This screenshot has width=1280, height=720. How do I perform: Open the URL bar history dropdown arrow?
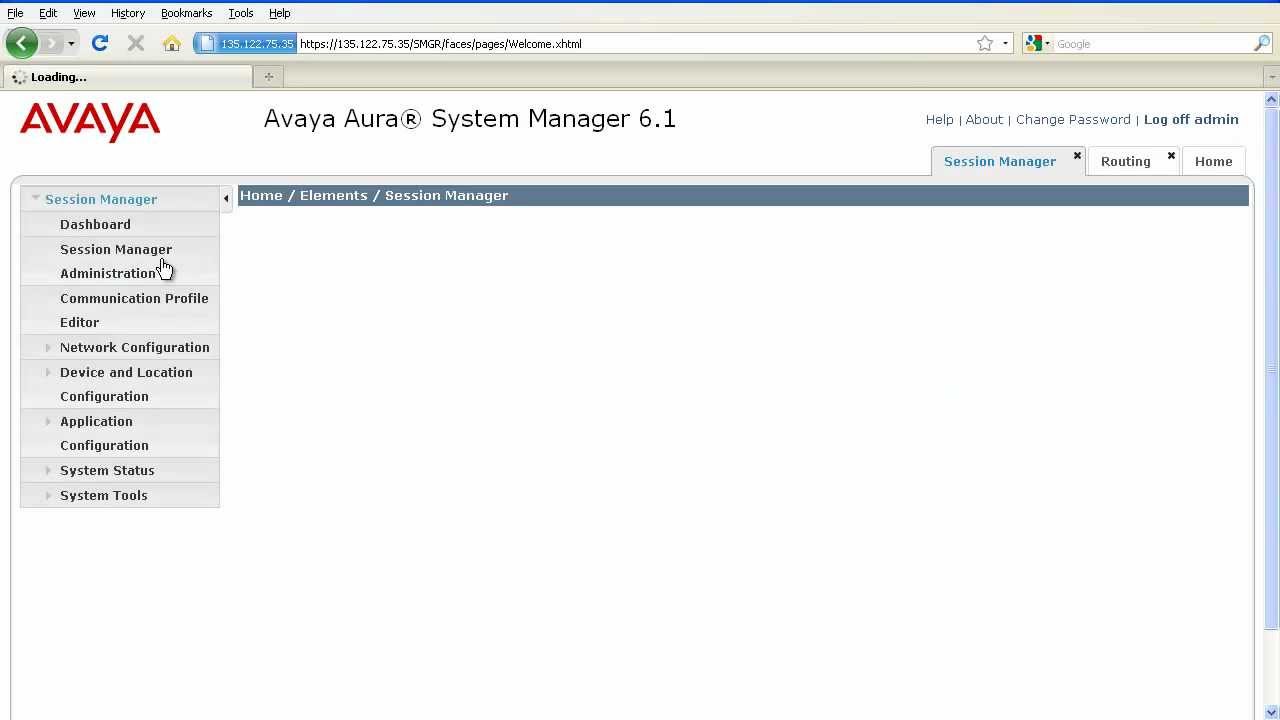coord(1005,43)
